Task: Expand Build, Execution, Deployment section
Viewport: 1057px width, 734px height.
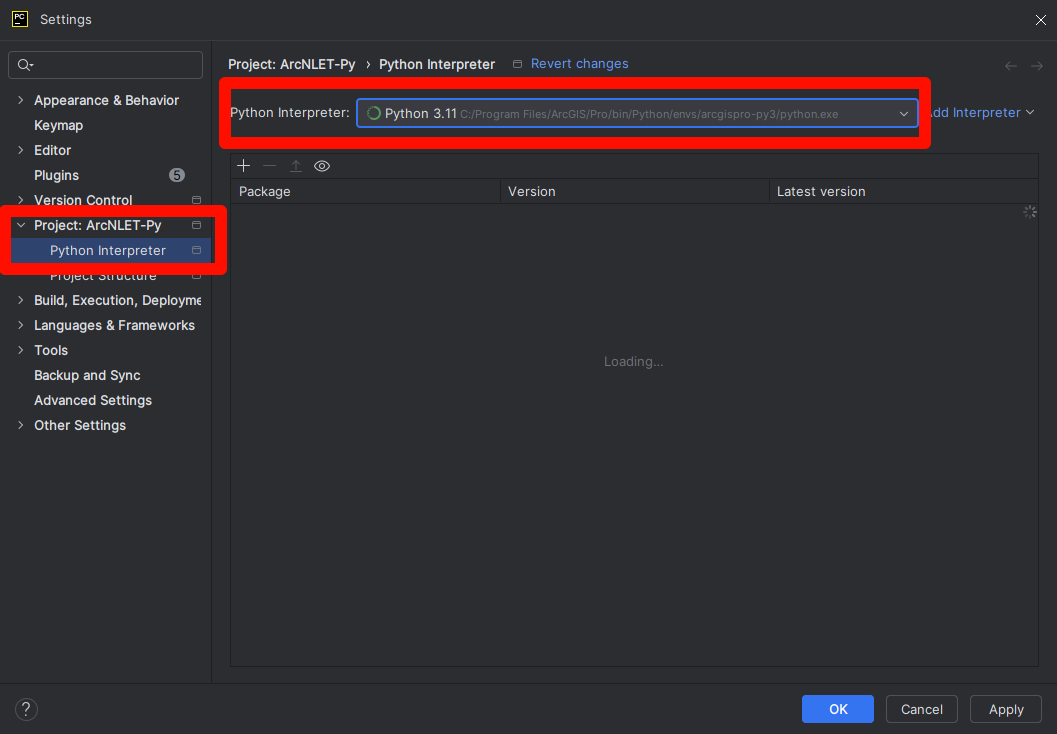Action: coord(20,300)
